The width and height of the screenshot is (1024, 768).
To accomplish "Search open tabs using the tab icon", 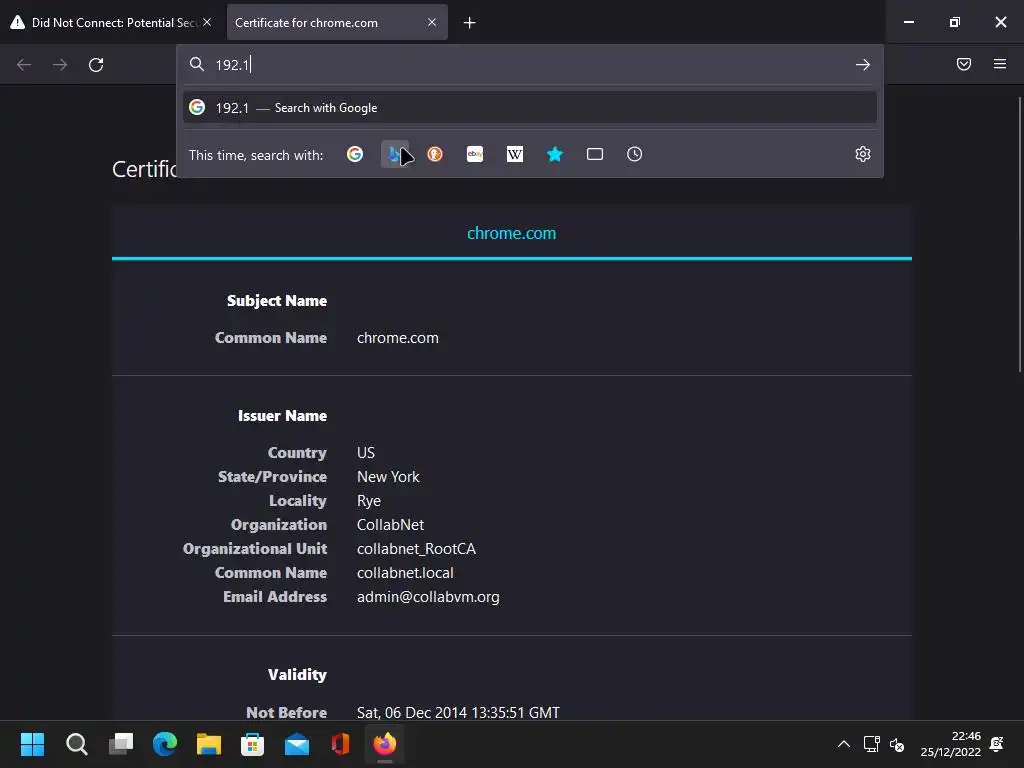I will (x=594, y=154).
